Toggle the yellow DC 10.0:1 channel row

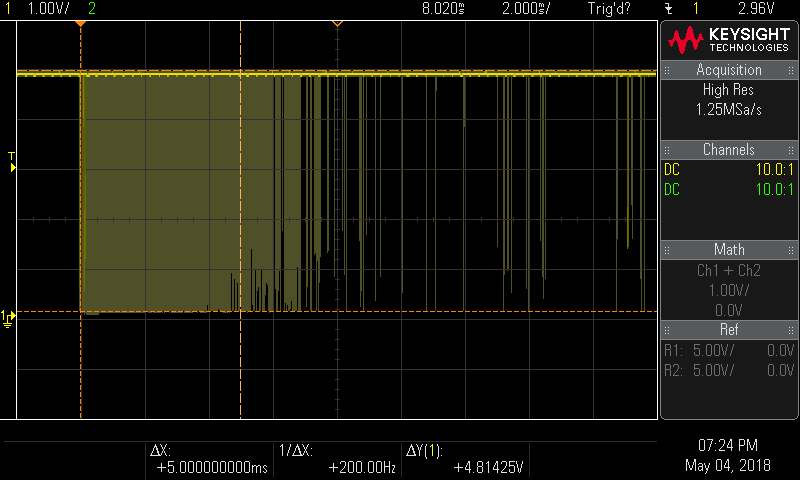(x=729, y=169)
